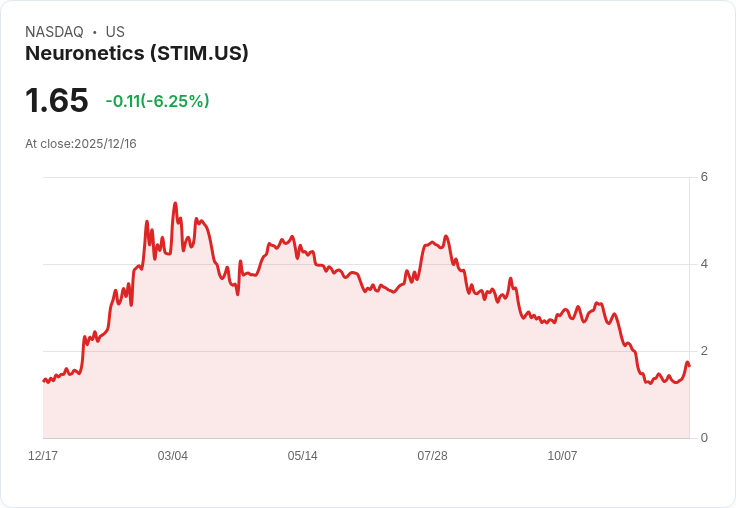
Task: Select the 05/14 date on the x-axis
Action: [x=303, y=456]
